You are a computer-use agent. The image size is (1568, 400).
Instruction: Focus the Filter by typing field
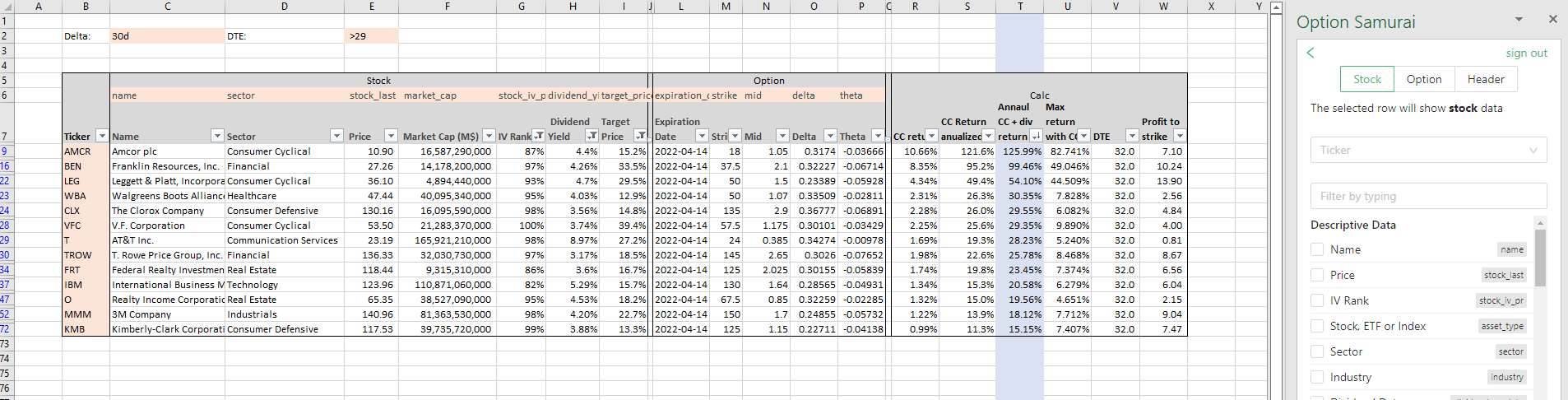point(1428,196)
